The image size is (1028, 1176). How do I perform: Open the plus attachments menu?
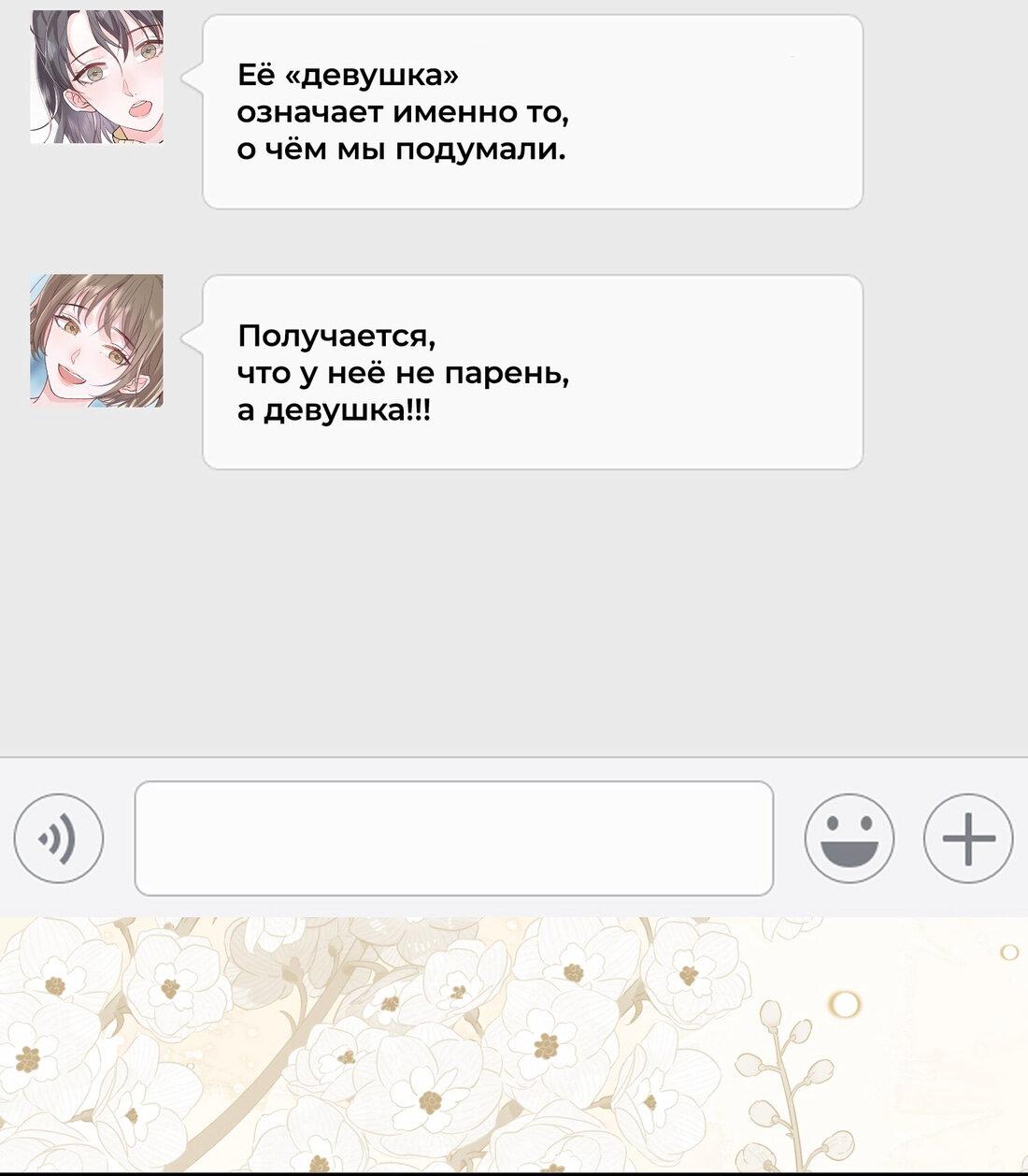click(968, 839)
